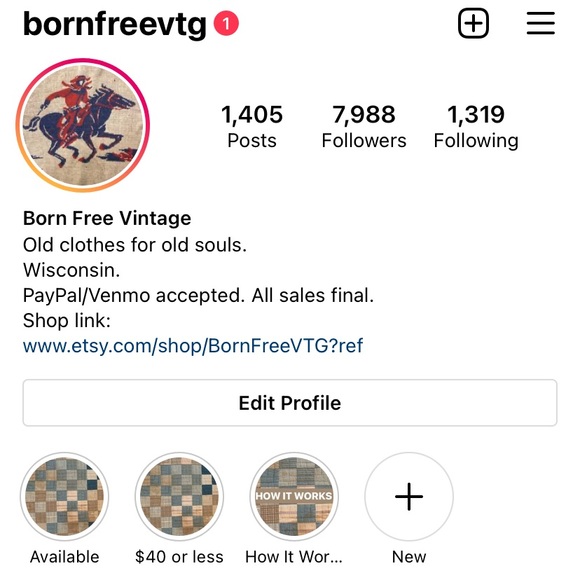Click the Edit Profile button
Image resolution: width=580 pixels, height=580 pixels.
tap(290, 402)
